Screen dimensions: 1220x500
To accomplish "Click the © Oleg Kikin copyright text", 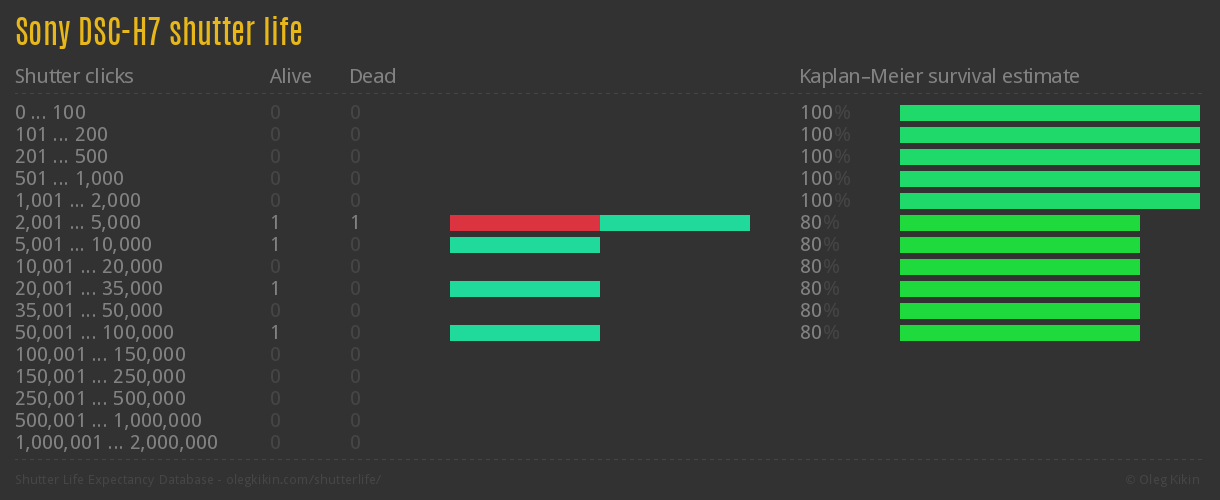I will pyautogui.click(x=1164, y=480).
